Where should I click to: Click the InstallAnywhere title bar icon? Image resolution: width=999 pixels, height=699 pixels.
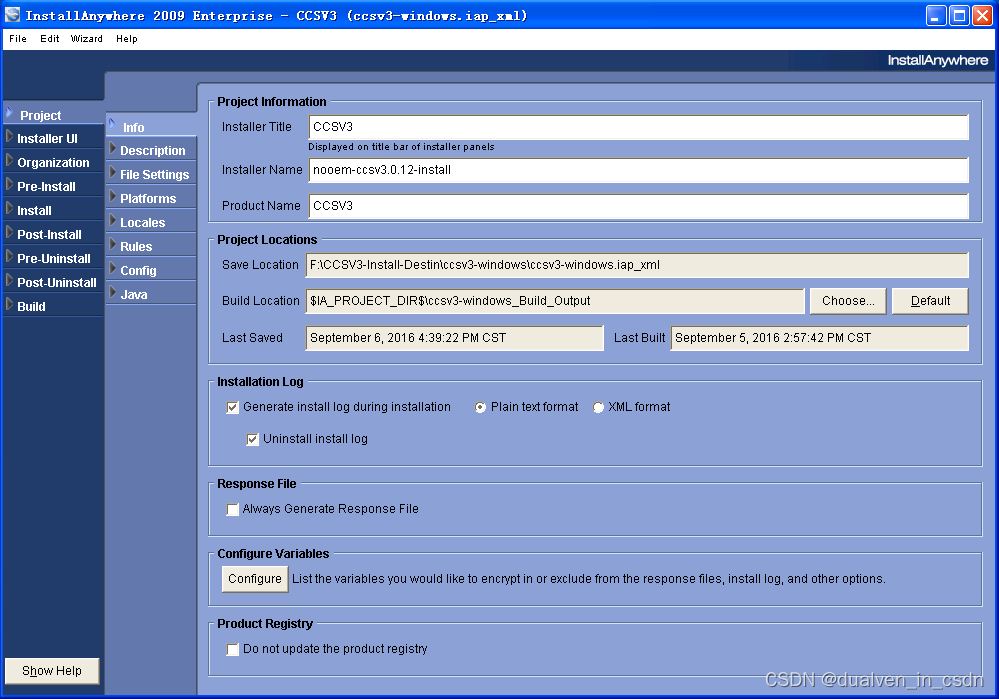coord(13,14)
